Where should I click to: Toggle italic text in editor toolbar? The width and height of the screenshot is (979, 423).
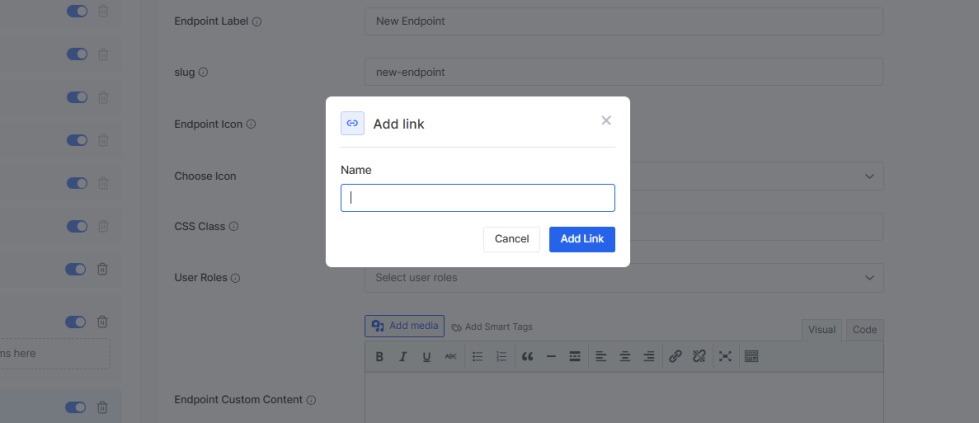click(x=403, y=357)
